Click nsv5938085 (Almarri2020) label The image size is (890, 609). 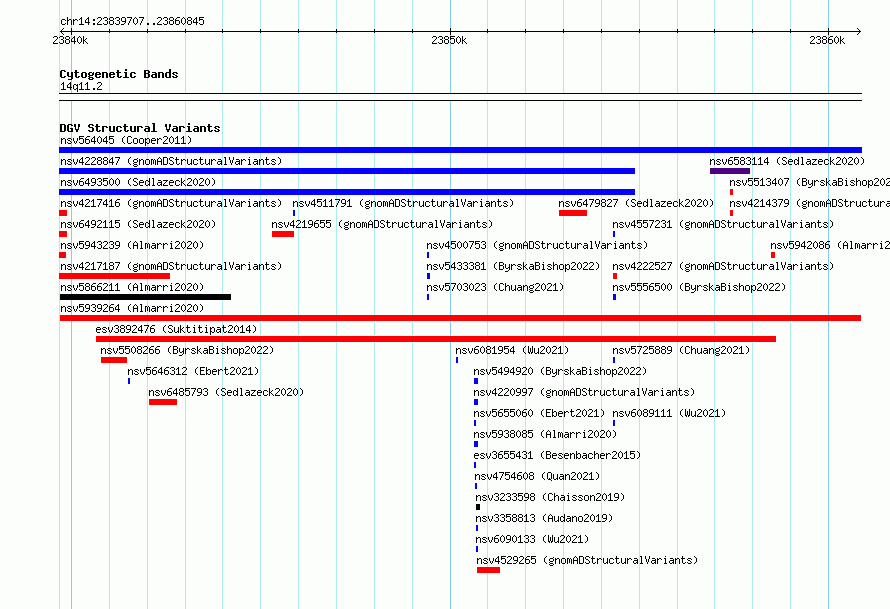(545, 434)
